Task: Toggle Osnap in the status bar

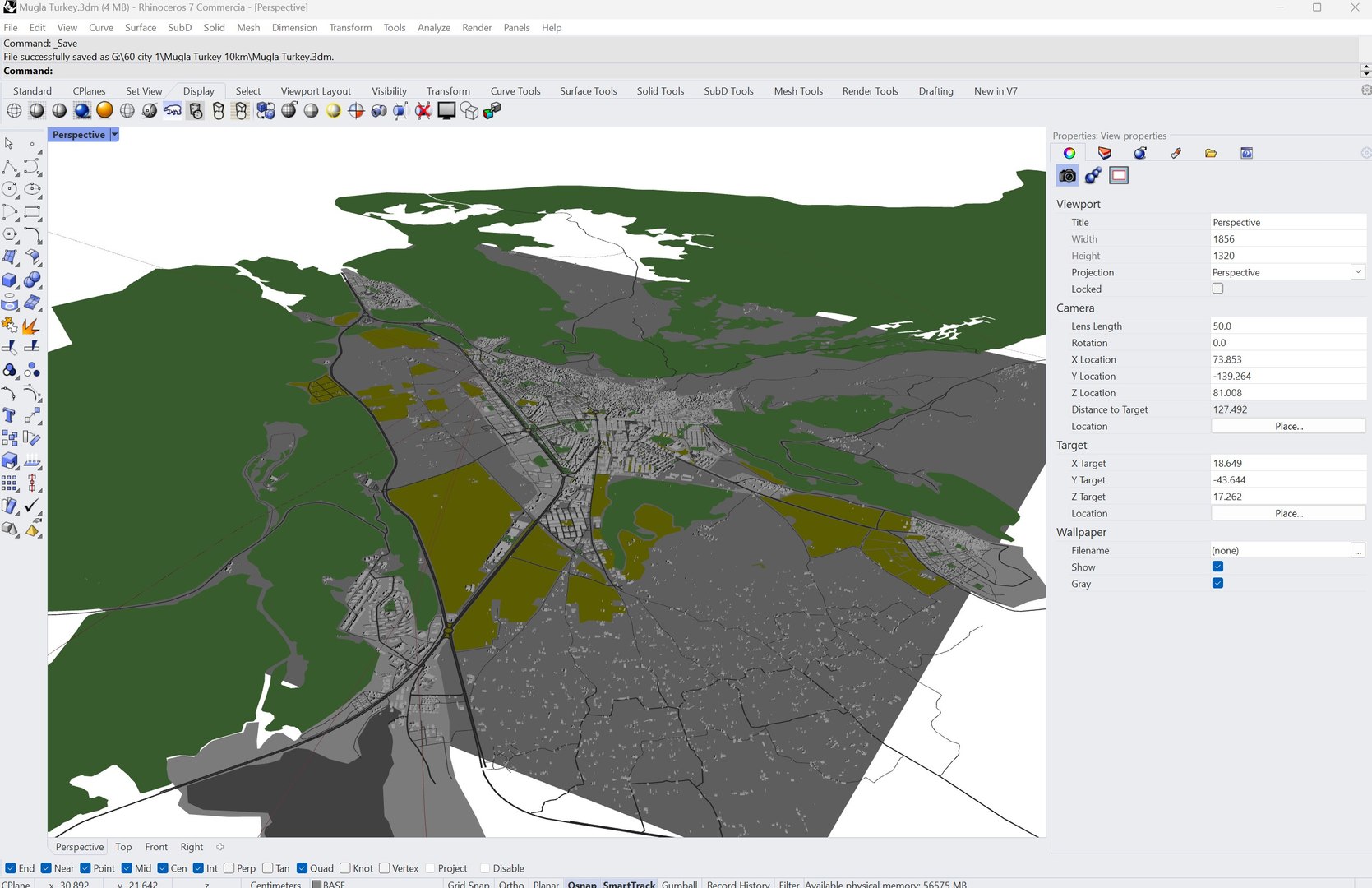Action: [582, 884]
